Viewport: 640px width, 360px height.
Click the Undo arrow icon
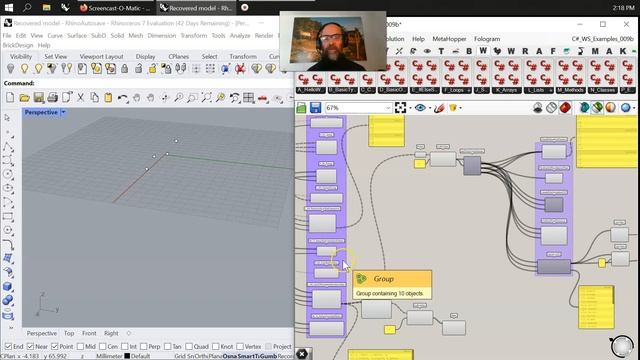click(x=122, y=98)
